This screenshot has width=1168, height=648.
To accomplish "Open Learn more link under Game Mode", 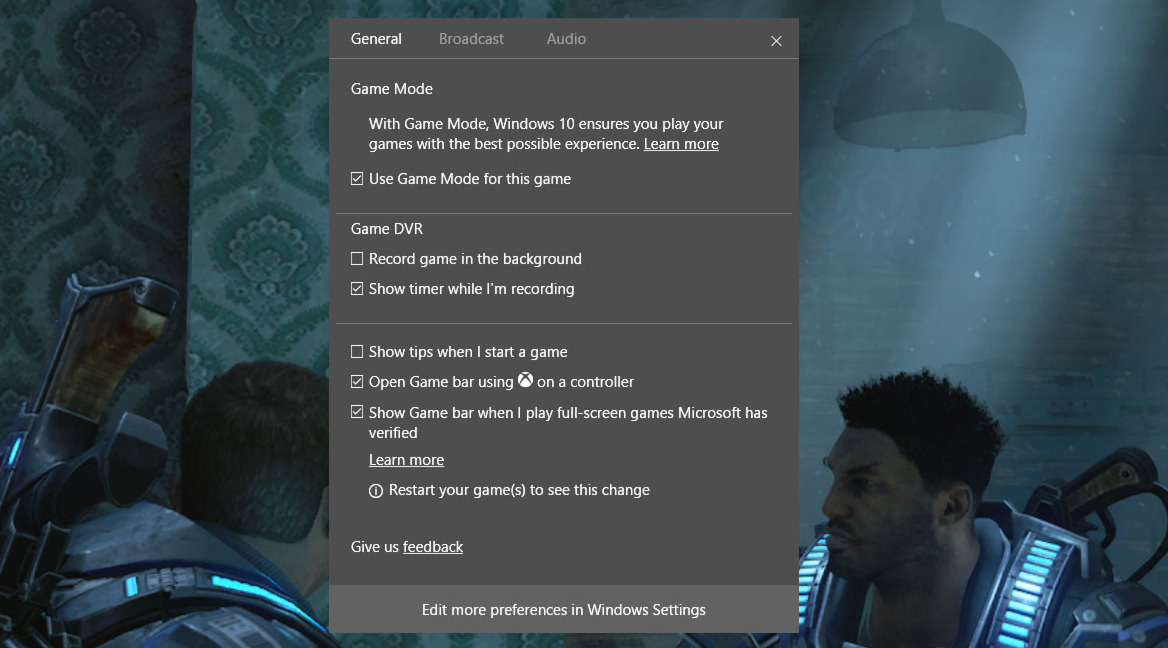I will (x=681, y=144).
